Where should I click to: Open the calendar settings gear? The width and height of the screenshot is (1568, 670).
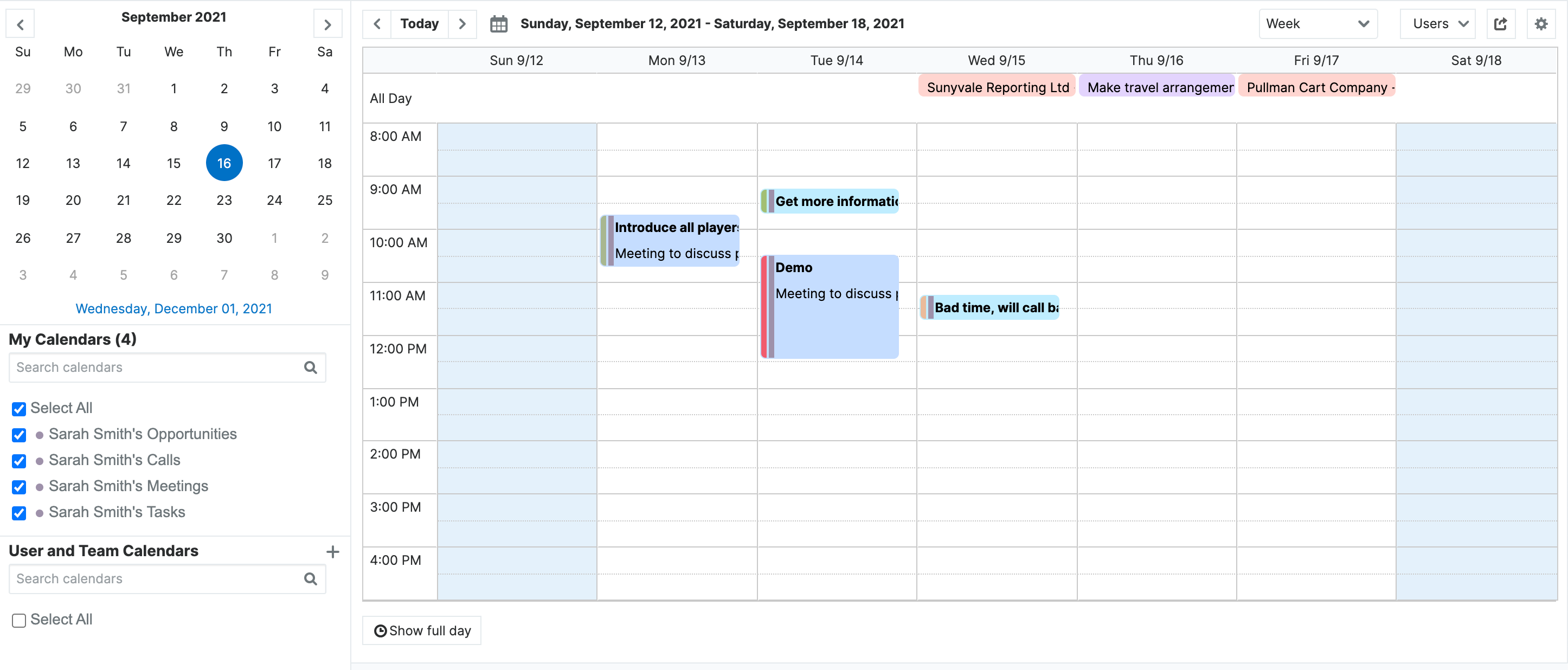click(x=1540, y=23)
